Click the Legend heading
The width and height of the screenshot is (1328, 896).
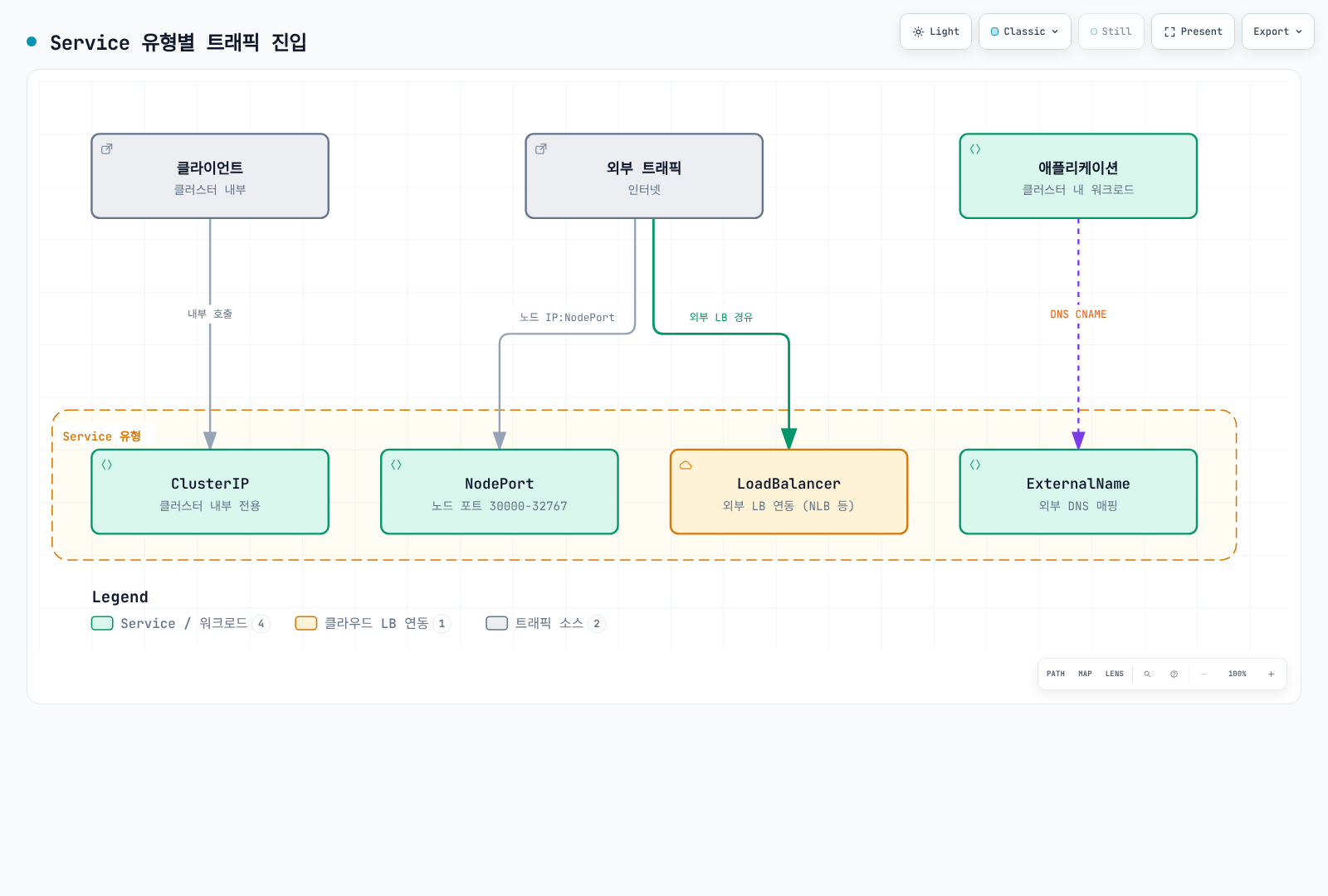[120, 597]
